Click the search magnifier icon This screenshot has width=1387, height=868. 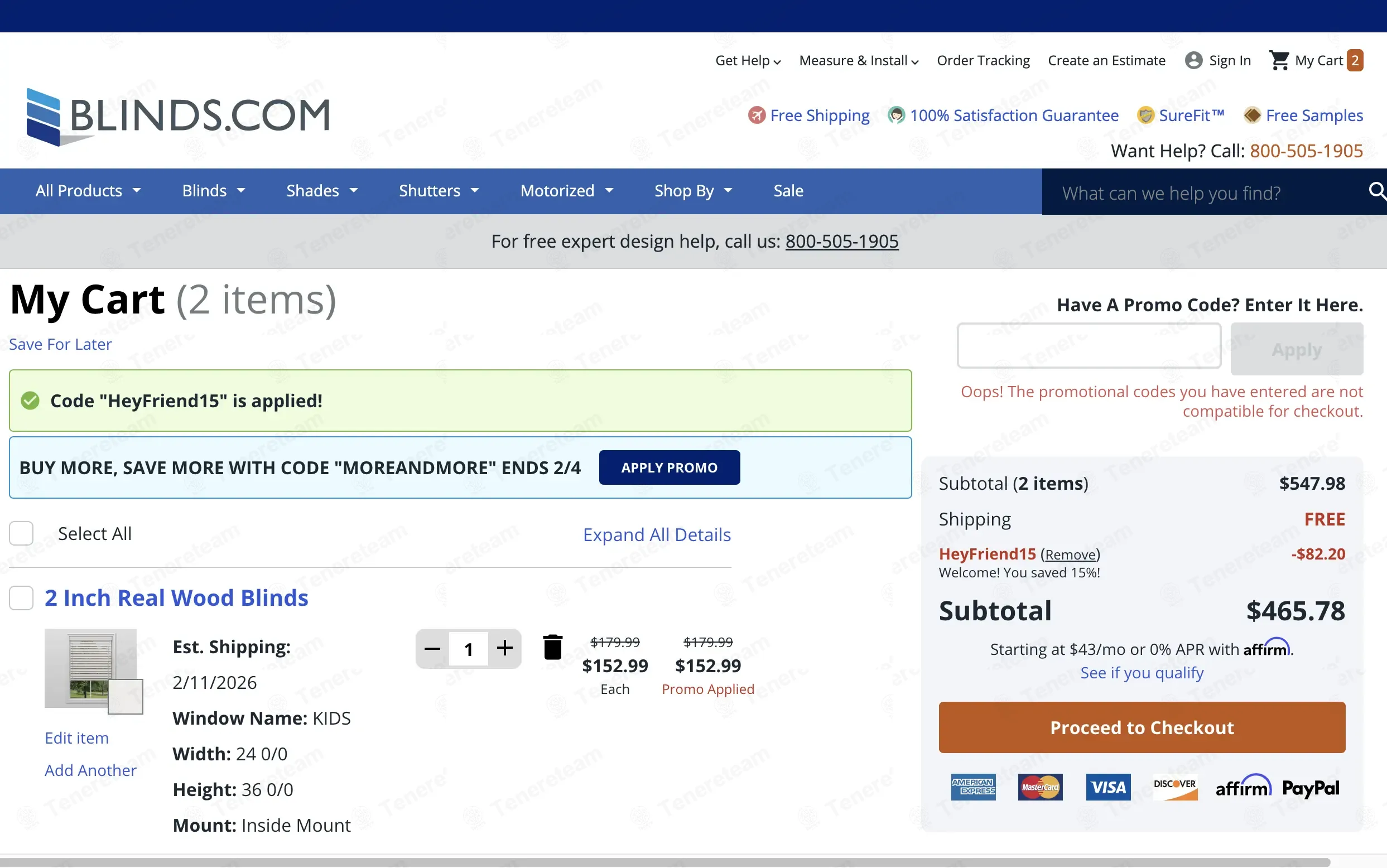(x=1378, y=191)
